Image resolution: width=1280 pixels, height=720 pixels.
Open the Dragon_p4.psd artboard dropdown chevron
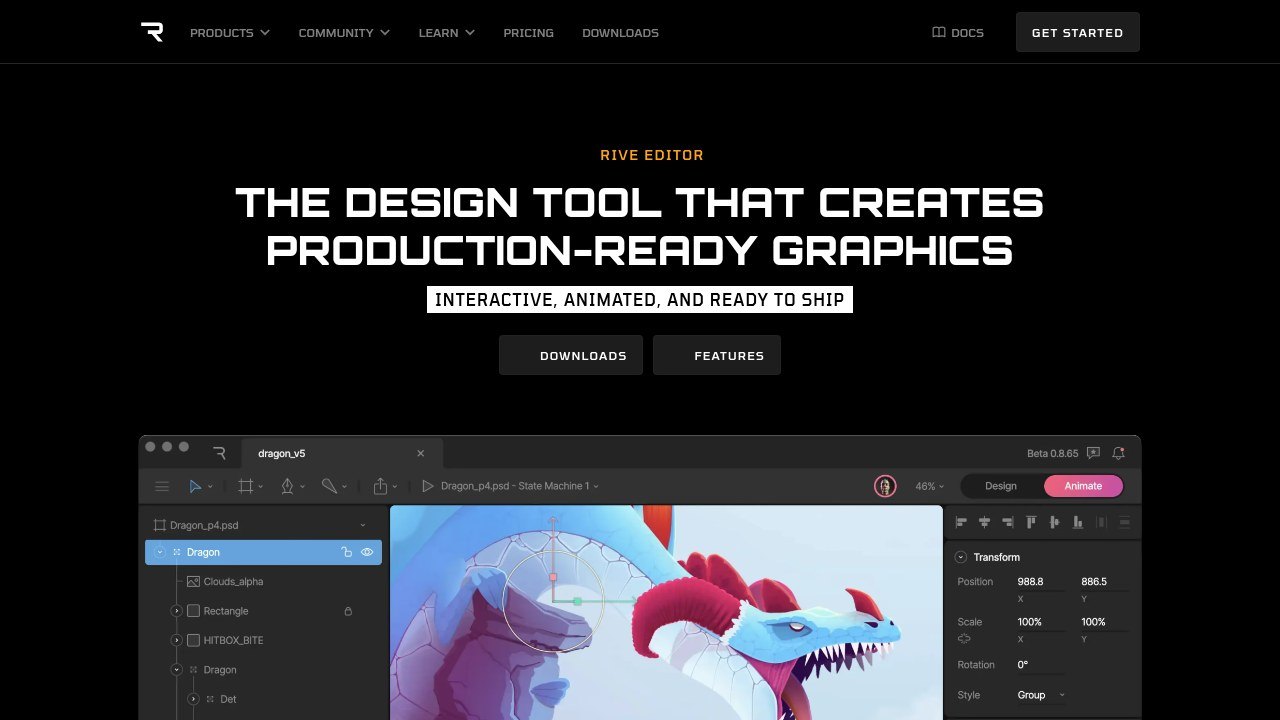coord(363,525)
